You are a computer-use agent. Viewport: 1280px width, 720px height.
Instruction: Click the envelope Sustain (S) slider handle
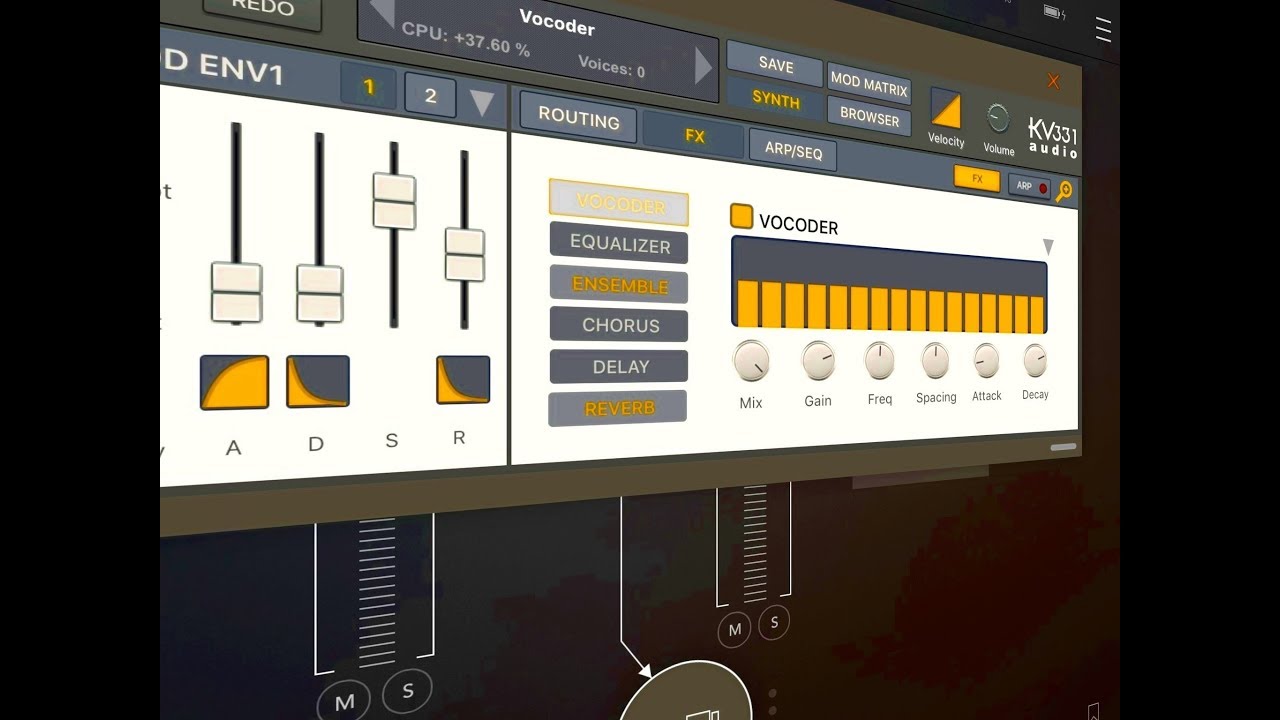[394, 201]
